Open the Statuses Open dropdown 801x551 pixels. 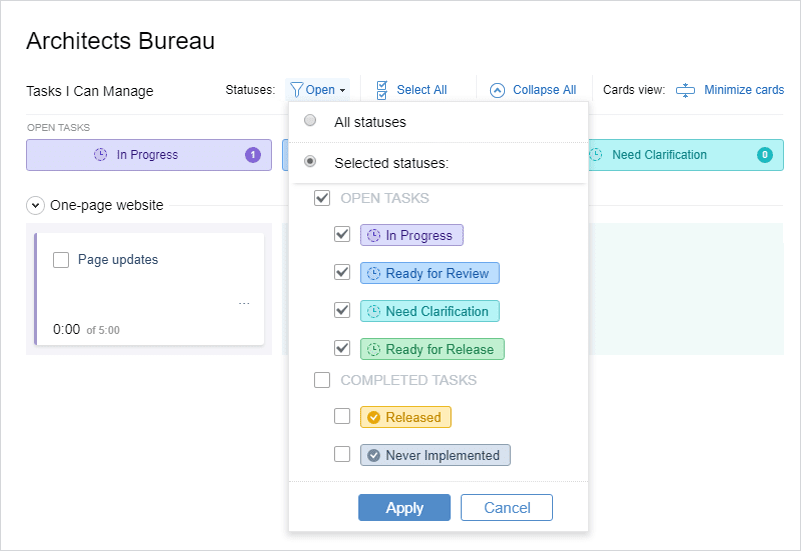[x=318, y=90]
